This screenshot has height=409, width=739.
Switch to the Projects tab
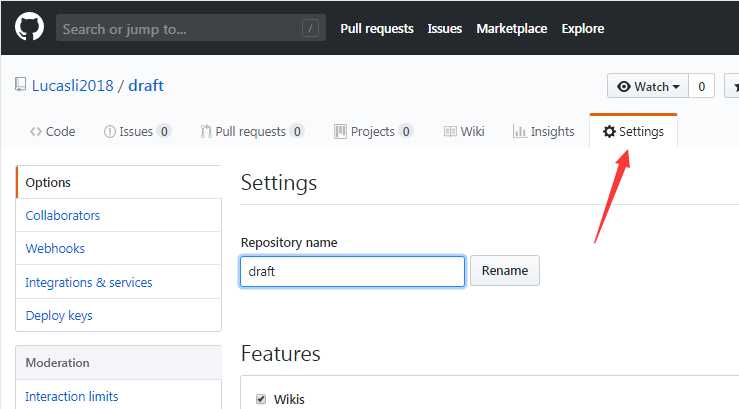click(373, 131)
